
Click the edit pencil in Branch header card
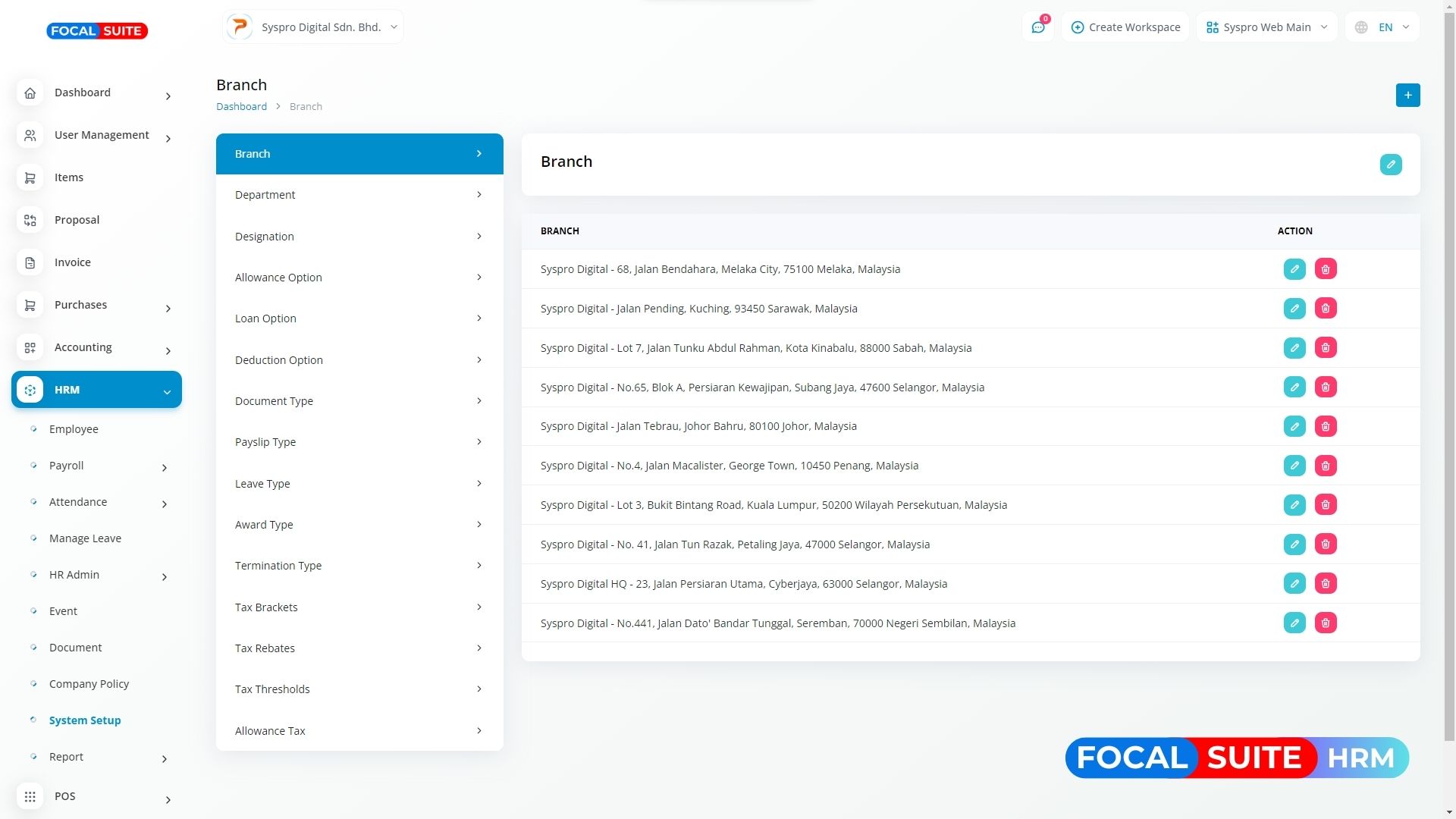click(1391, 165)
